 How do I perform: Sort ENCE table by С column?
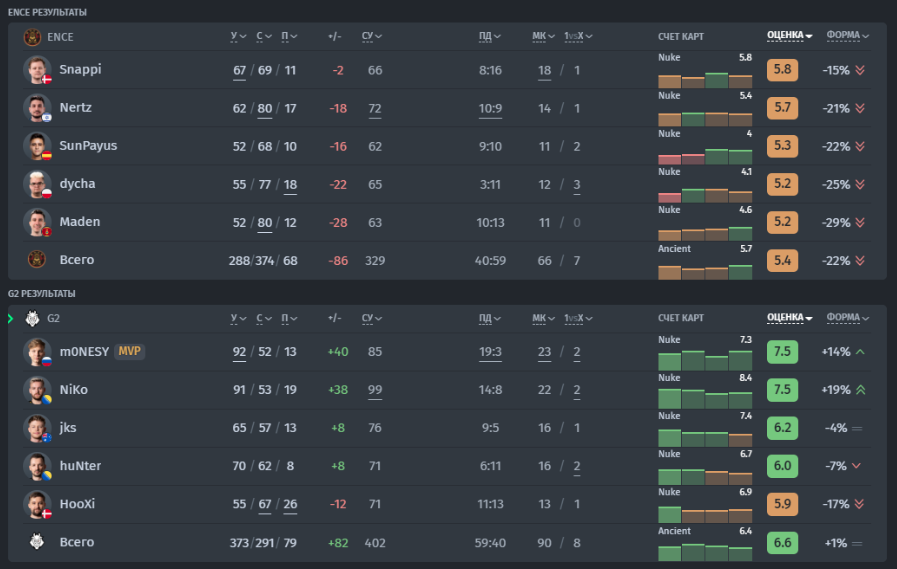click(x=264, y=36)
